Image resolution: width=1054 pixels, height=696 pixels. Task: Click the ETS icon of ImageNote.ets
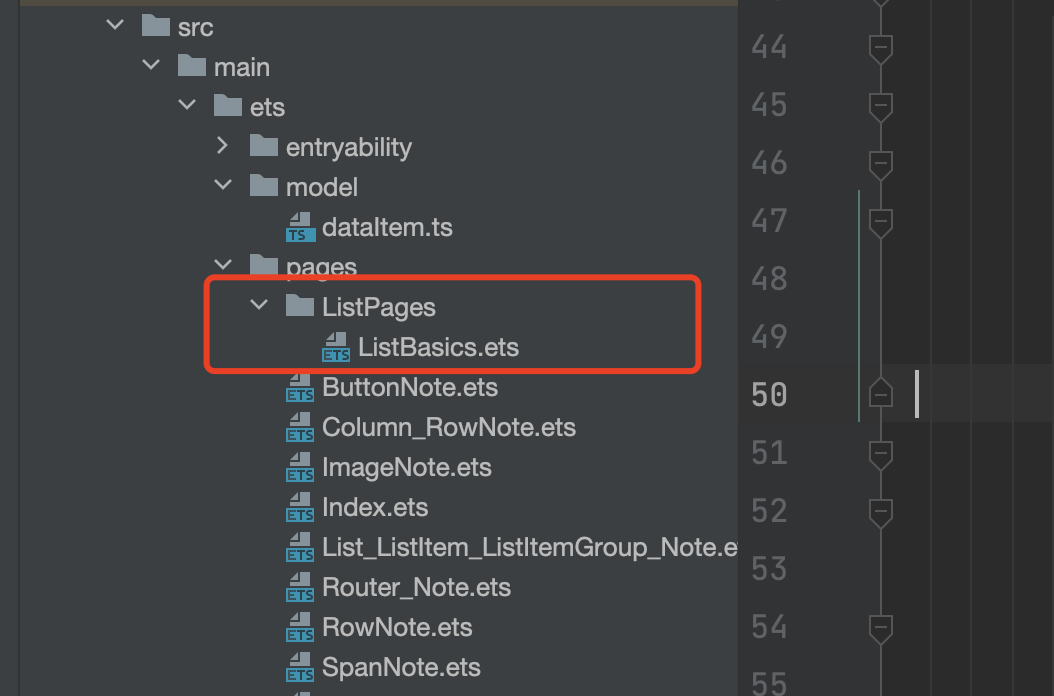(300, 467)
